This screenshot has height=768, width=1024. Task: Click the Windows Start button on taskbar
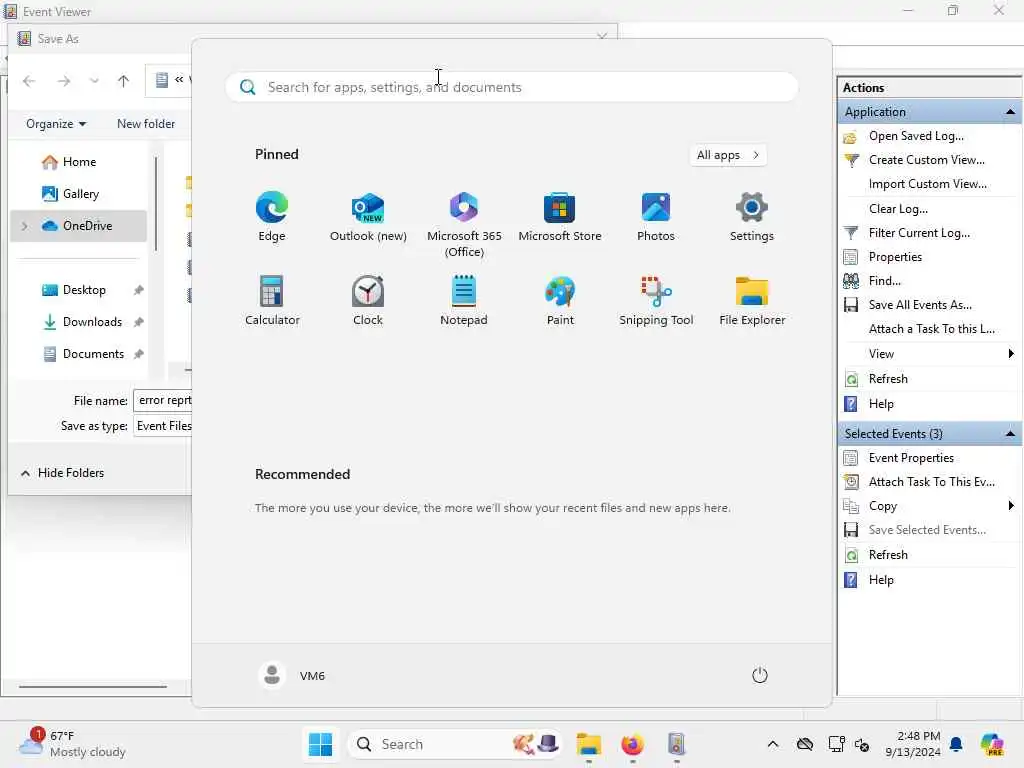click(x=320, y=744)
